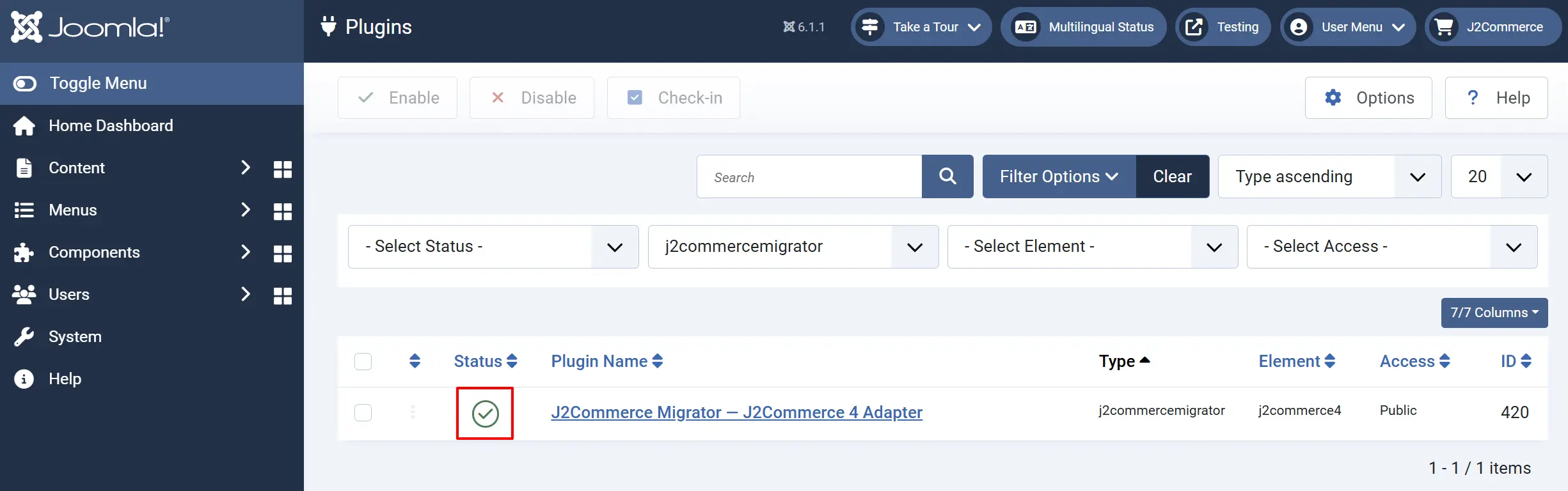Expand the Menus menu chevron

[246, 210]
